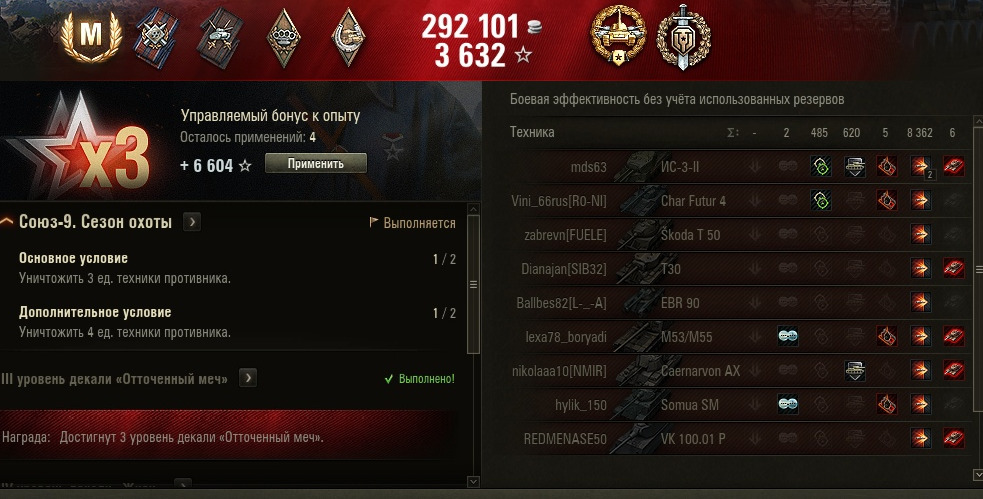Click the hylik_150 player name
983x499 pixels.
tap(581, 405)
